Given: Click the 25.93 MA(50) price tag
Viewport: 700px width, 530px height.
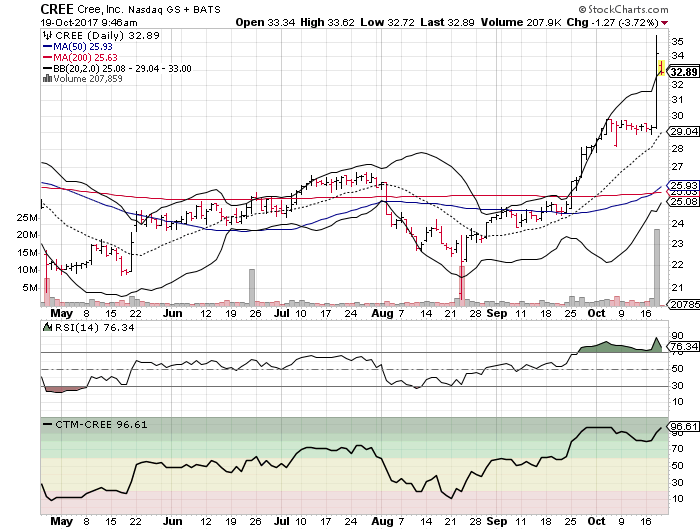Looking at the screenshot, I should 683,185.
